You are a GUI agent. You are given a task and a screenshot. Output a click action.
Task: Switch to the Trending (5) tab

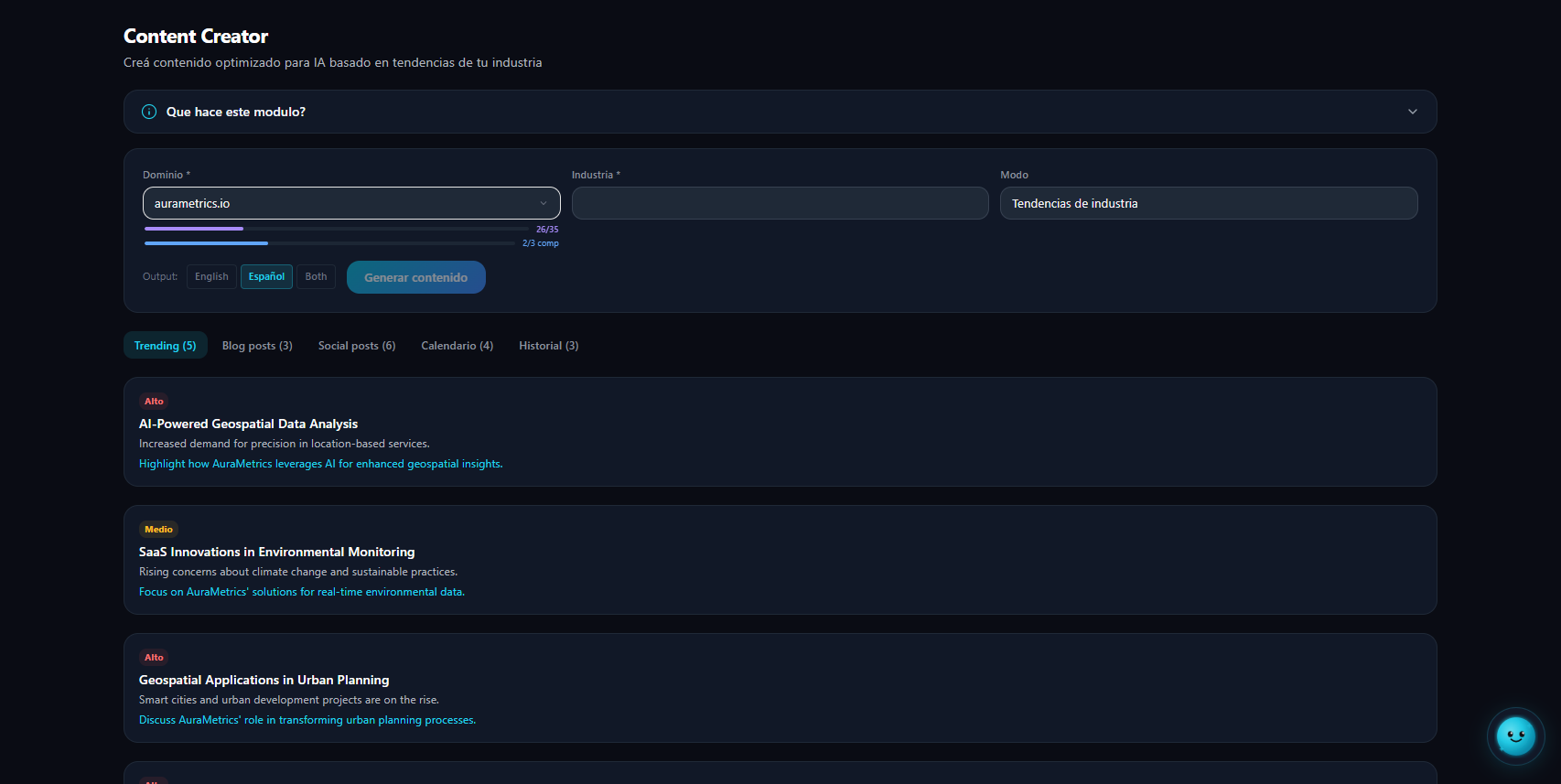point(165,346)
